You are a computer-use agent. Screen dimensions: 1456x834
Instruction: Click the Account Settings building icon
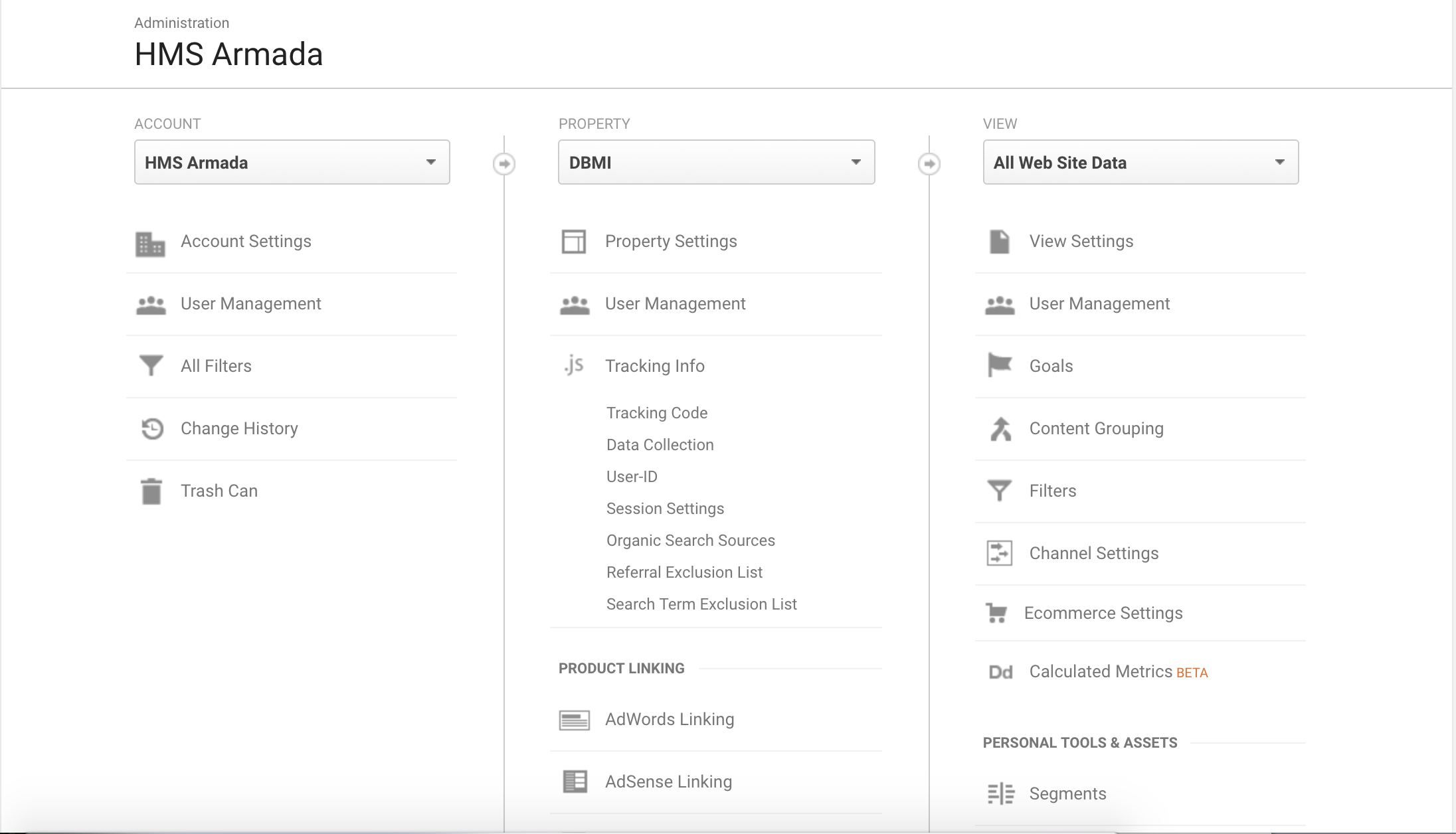click(150, 244)
